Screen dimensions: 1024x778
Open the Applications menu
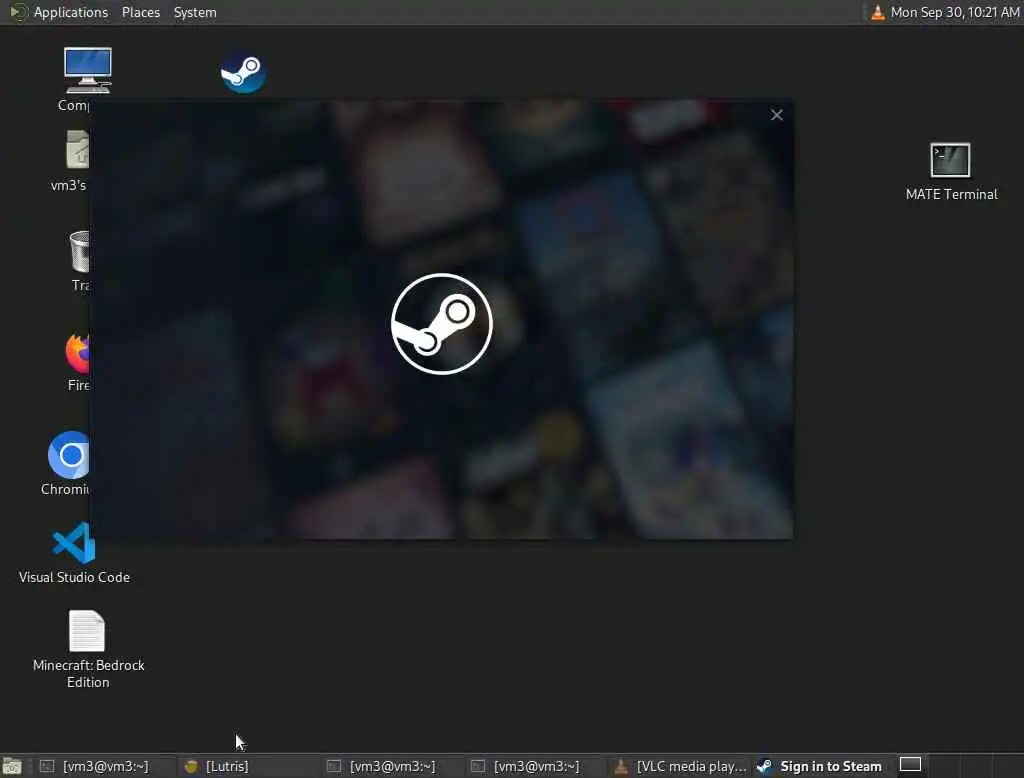point(71,12)
